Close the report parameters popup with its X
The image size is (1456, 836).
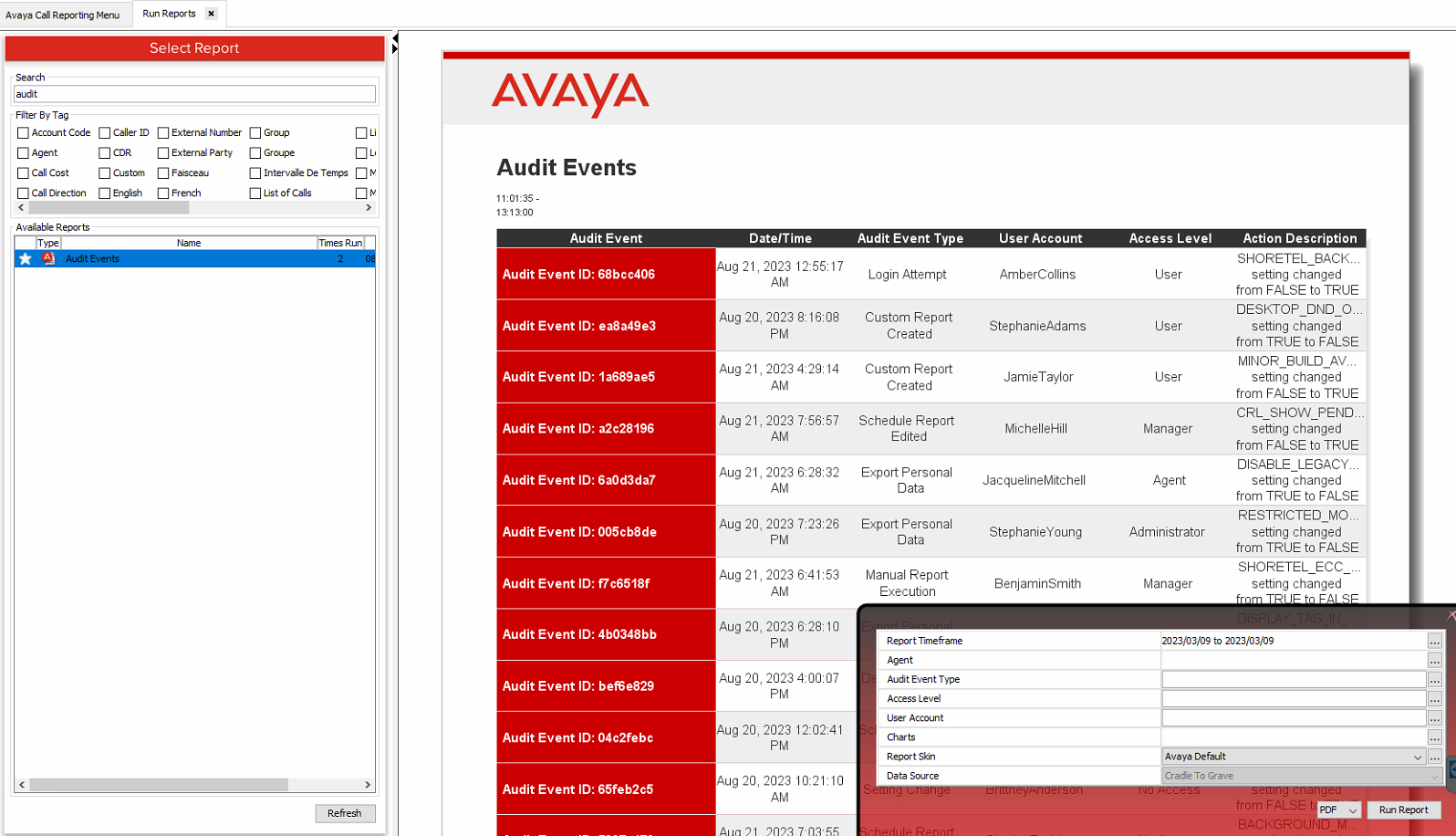click(x=1451, y=615)
